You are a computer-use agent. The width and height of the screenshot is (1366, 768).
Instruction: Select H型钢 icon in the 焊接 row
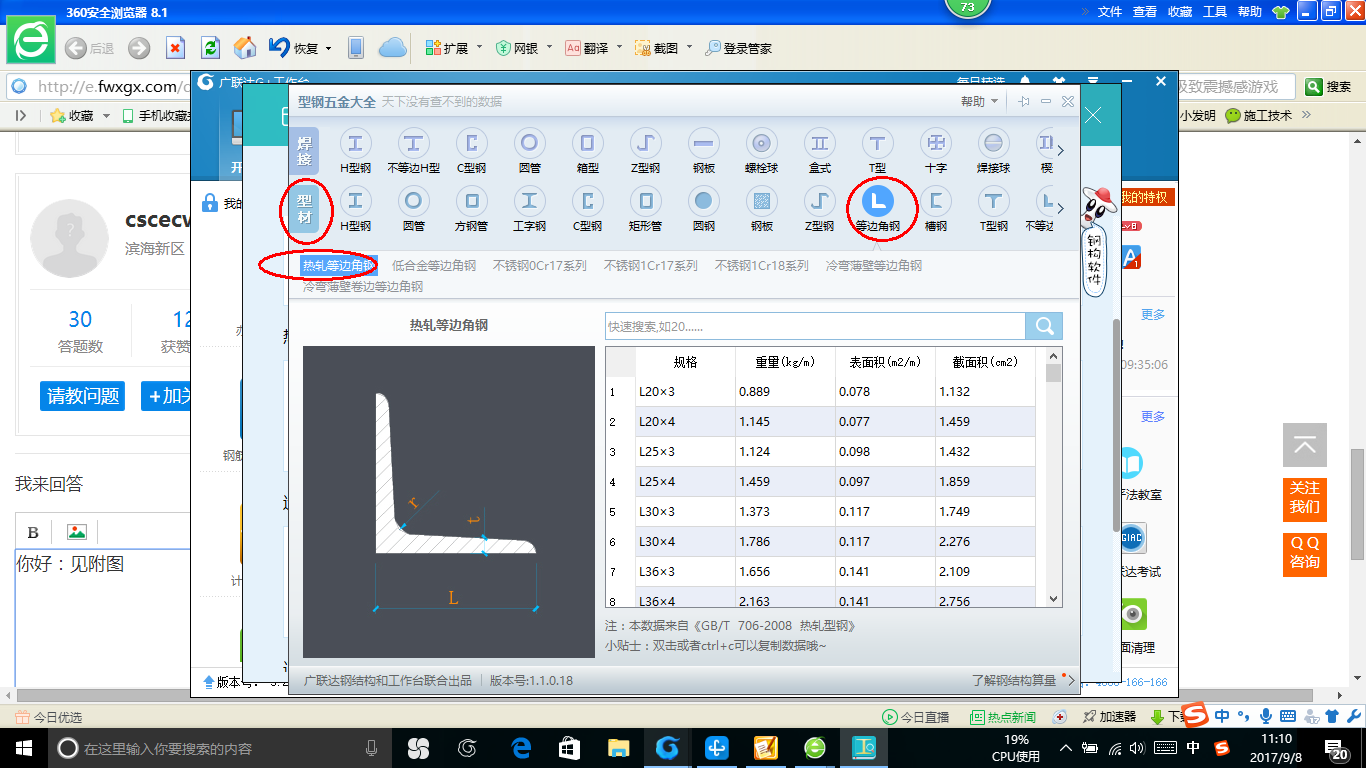pos(356,143)
